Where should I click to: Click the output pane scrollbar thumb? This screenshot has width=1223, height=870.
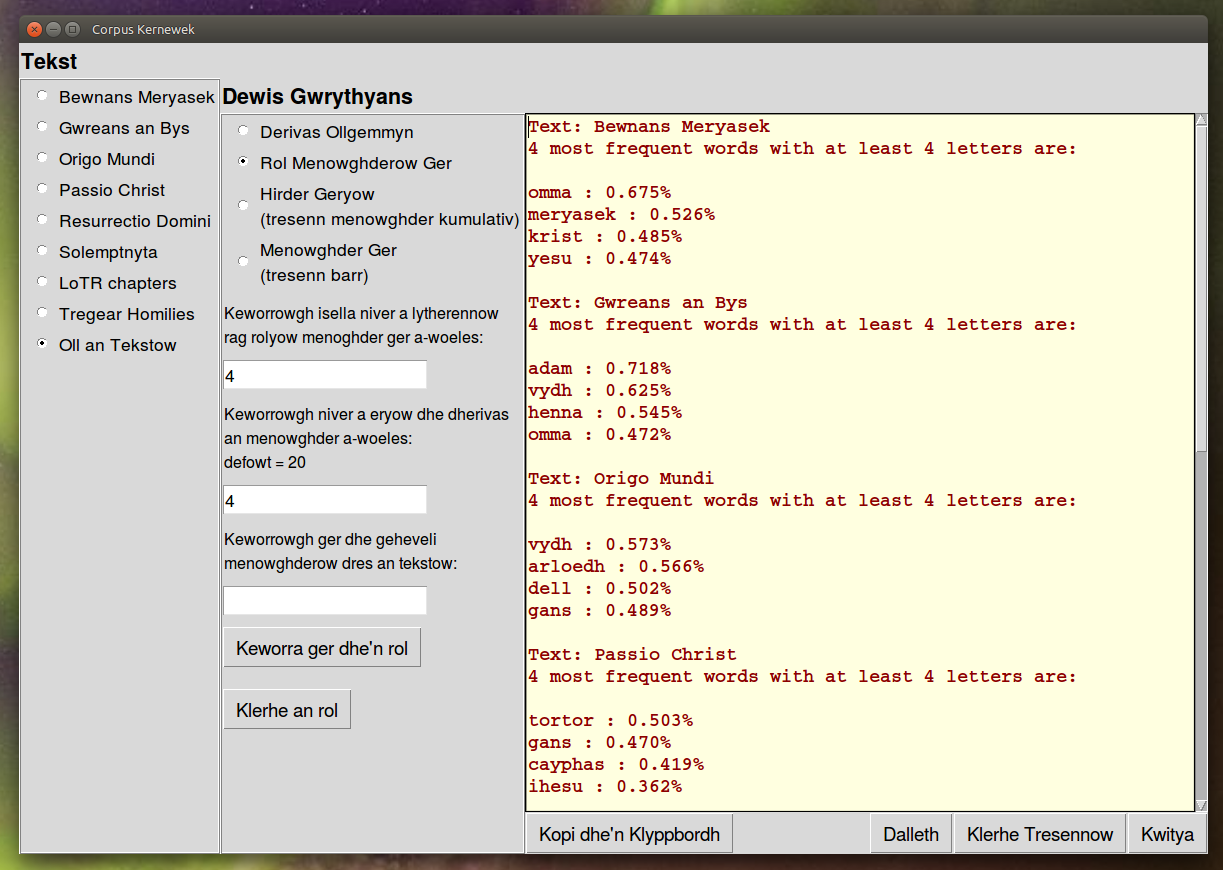(1201, 288)
